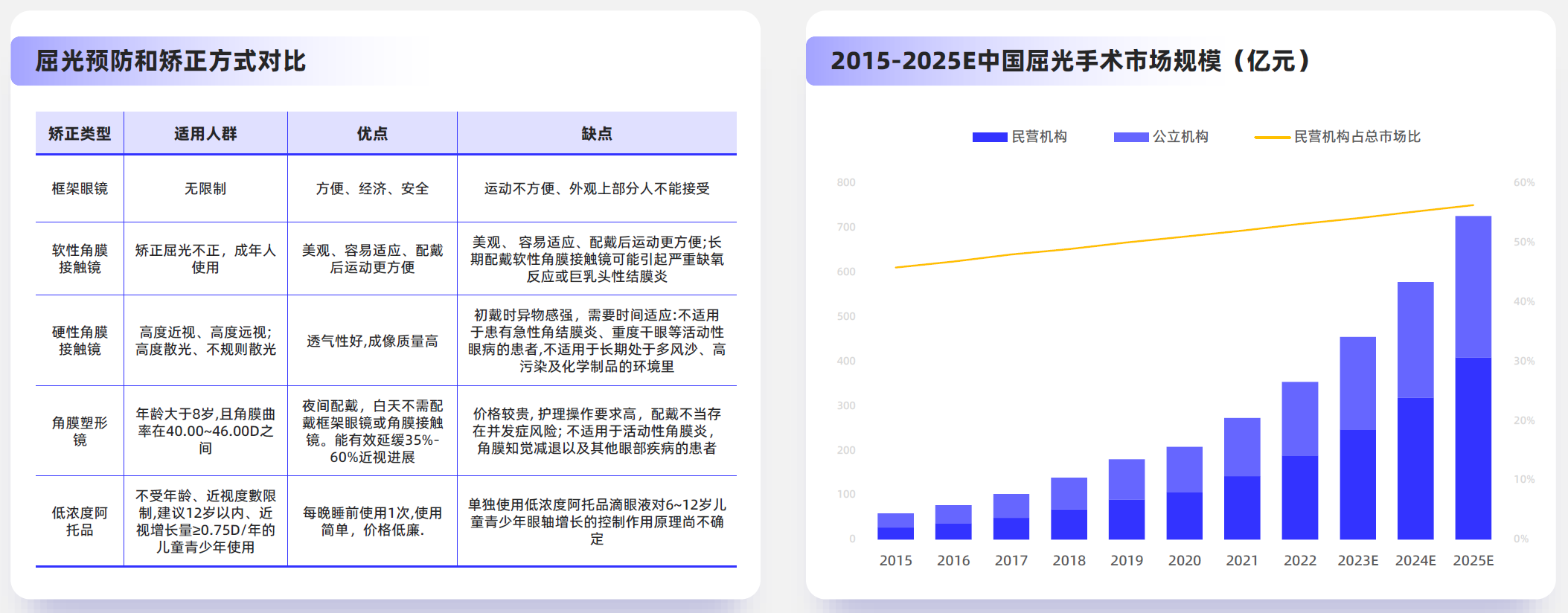Click the 每晚睡前使用1次 cell
Viewport: 1568px width, 613px height.
(372, 521)
